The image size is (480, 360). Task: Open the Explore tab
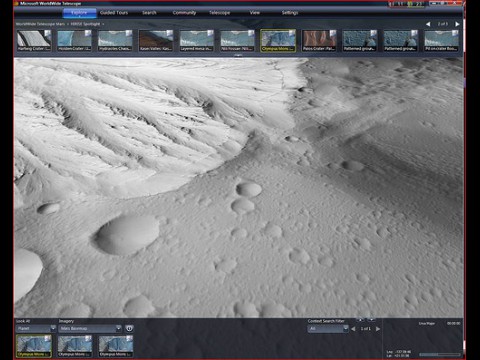(x=79, y=13)
